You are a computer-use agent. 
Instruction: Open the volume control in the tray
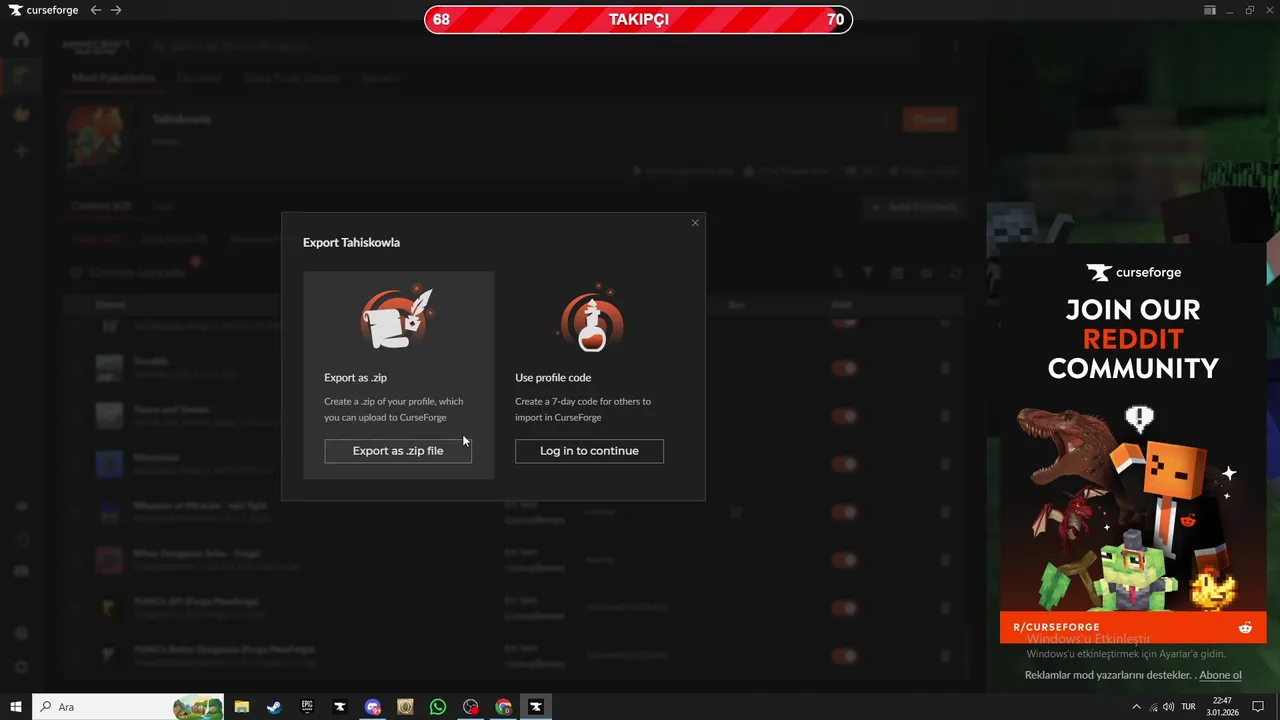[1169, 707]
